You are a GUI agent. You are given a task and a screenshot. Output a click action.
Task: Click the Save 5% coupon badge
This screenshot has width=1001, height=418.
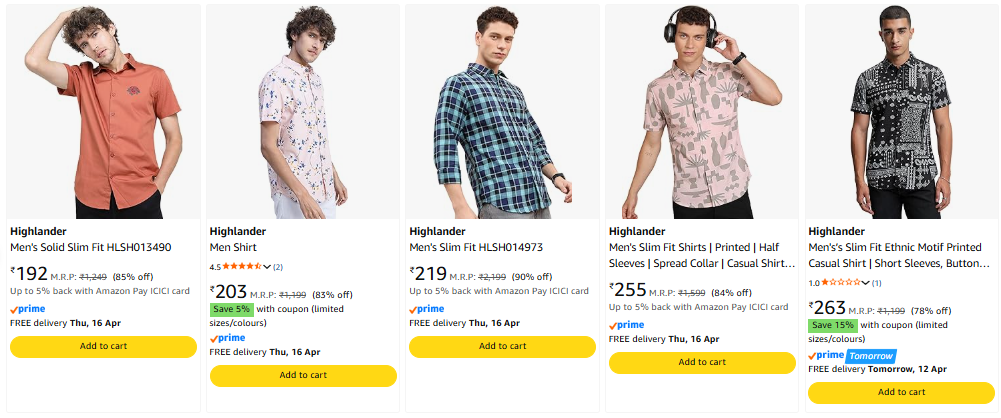pos(231,309)
